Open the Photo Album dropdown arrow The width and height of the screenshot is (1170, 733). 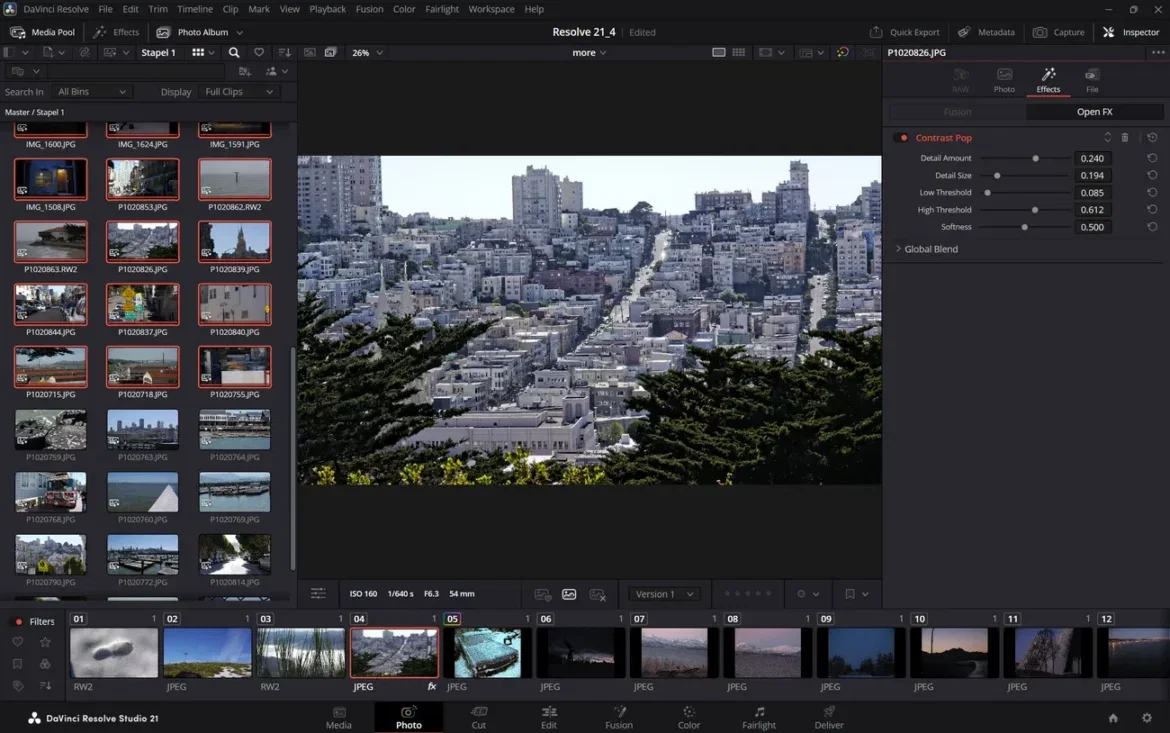[x=240, y=33]
